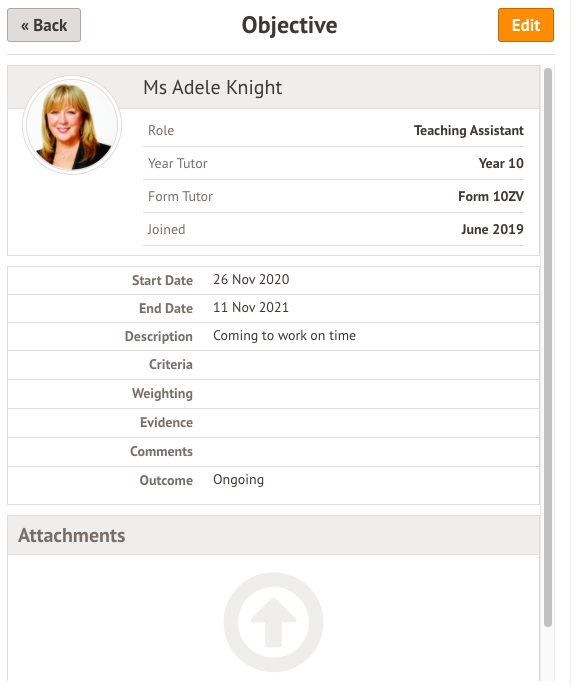Viewport: 571px width, 686px height.
Task: Click the Form Tutor value Form 10ZV
Action: [x=490, y=196]
